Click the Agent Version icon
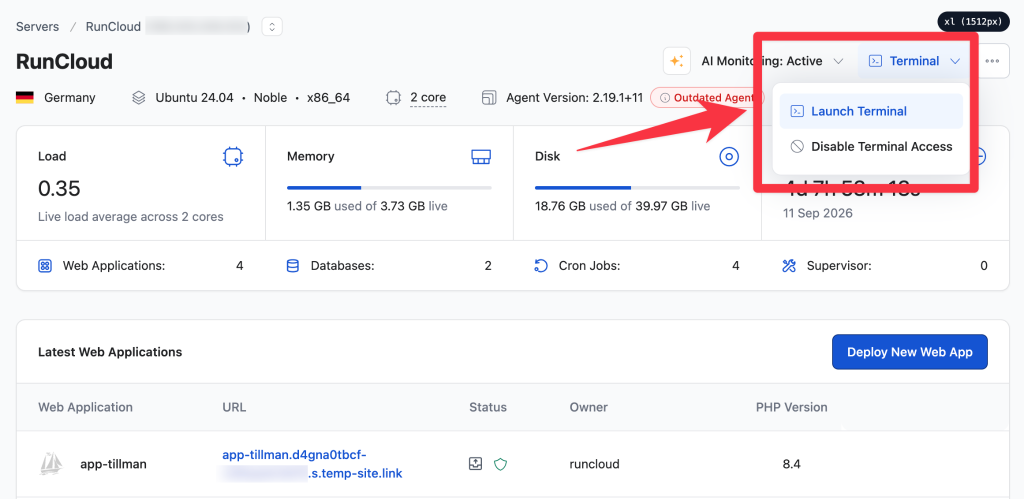 [489, 98]
